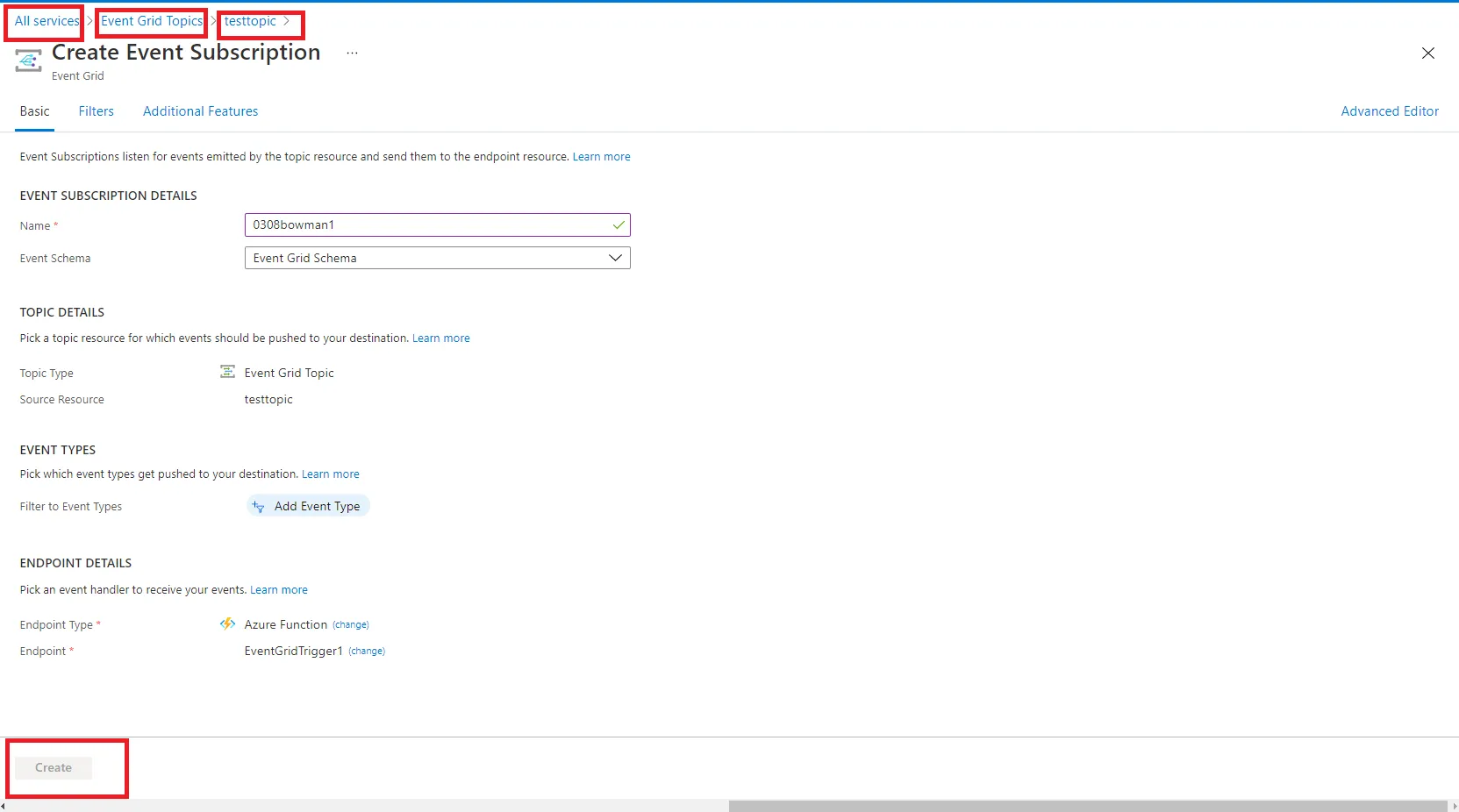The image size is (1459, 812).
Task: Click the Event Grid Topic type text
Action: point(290,374)
